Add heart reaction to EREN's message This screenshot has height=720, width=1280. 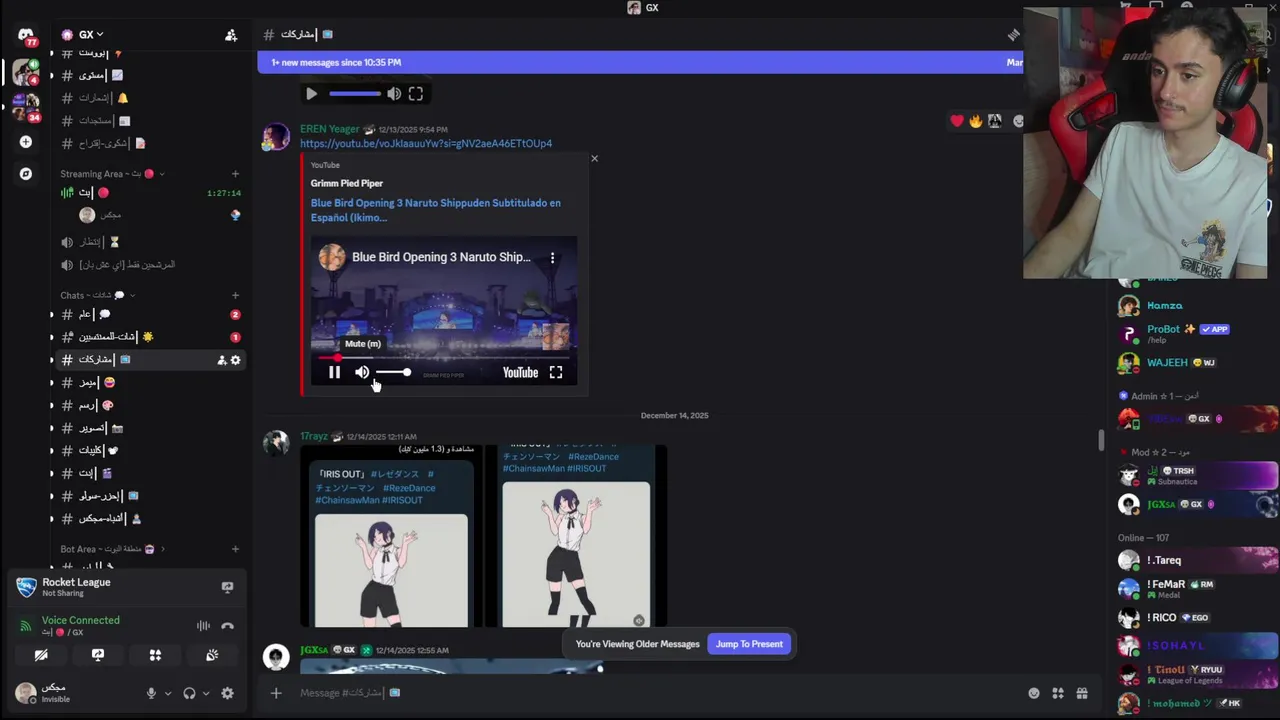tap(957, 121)
